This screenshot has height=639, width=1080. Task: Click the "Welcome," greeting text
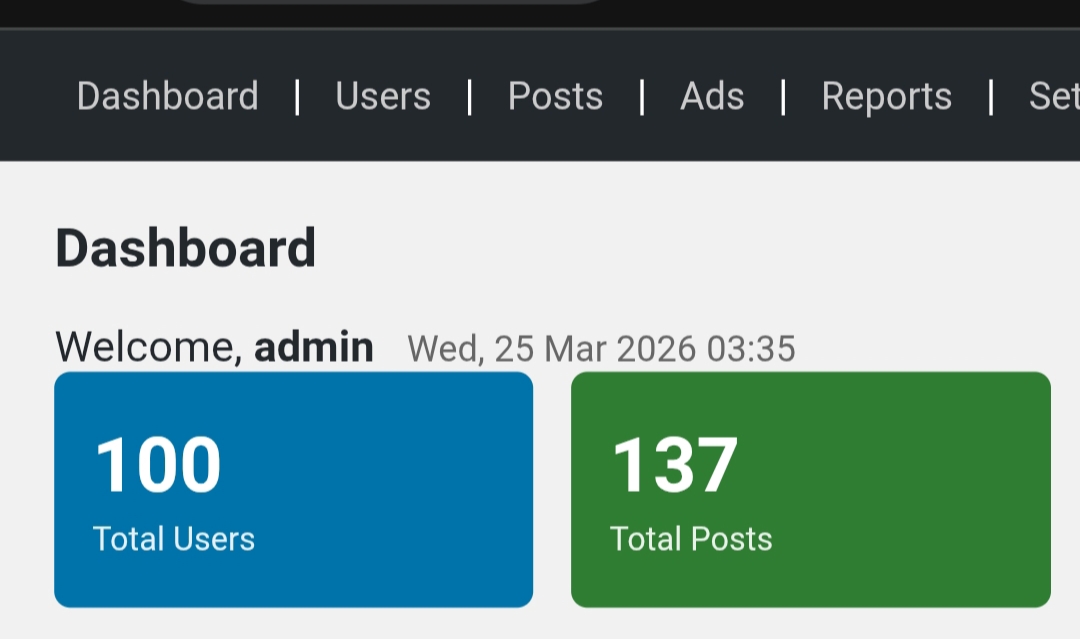149,347
